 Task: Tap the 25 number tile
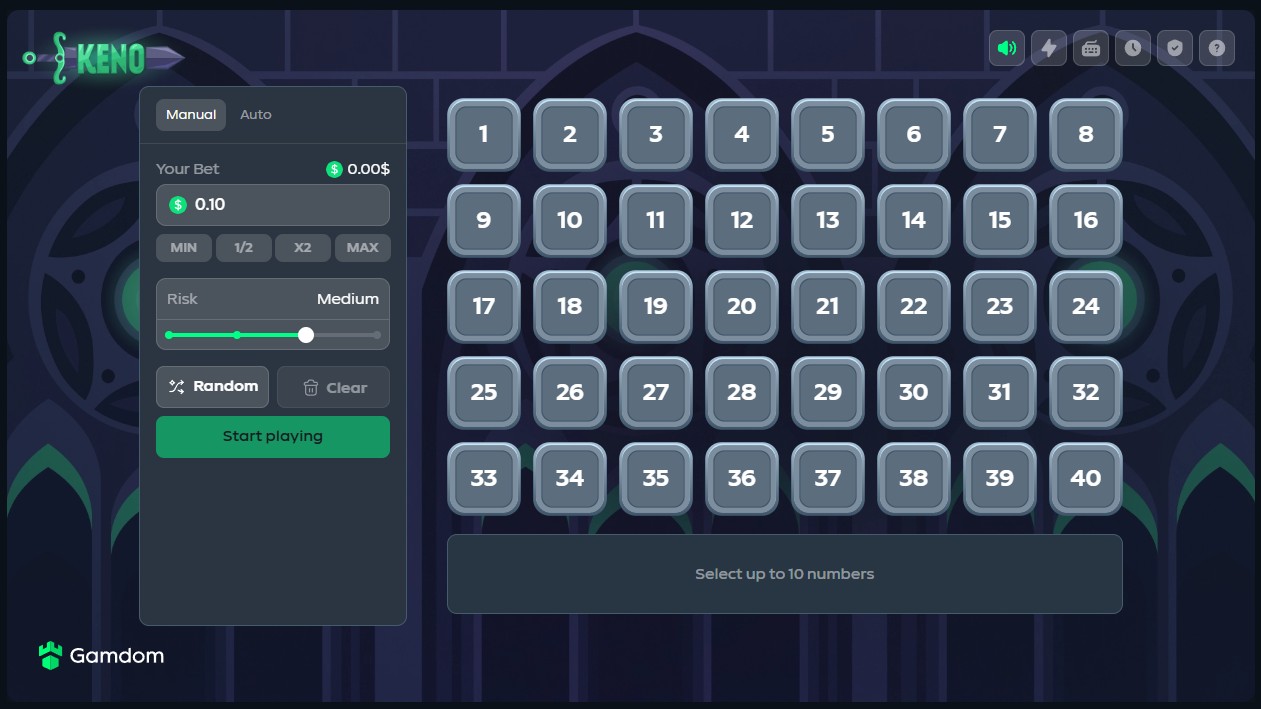click(x=484, y=393)
